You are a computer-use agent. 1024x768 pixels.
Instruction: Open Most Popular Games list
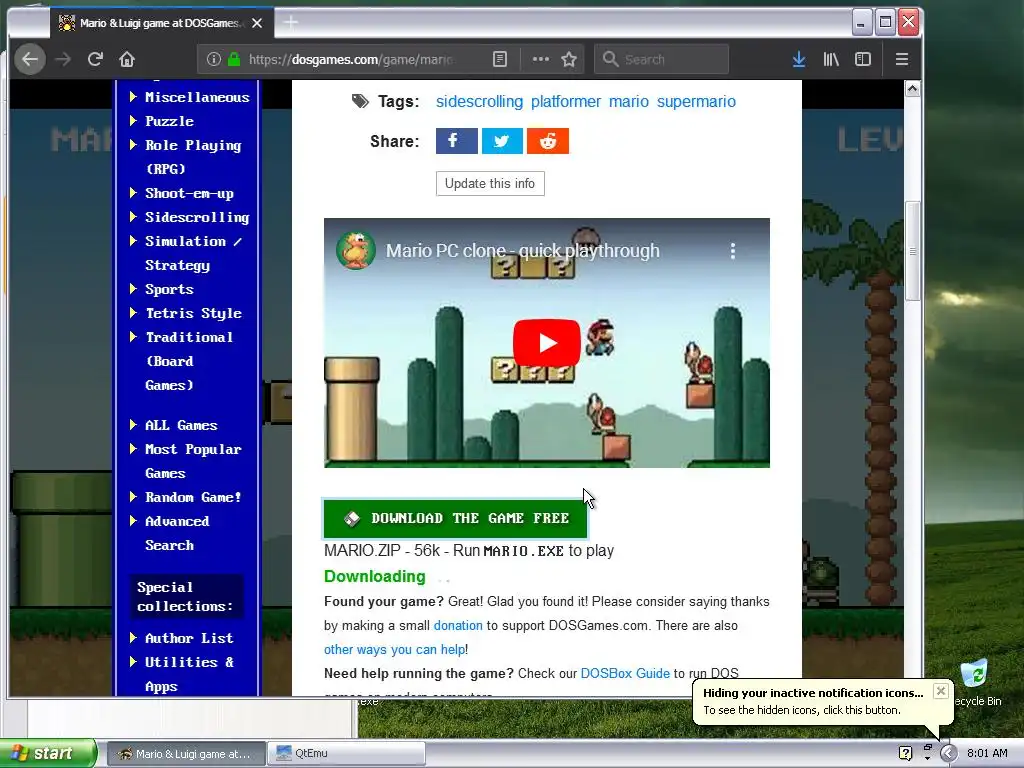tap(193, 461)
